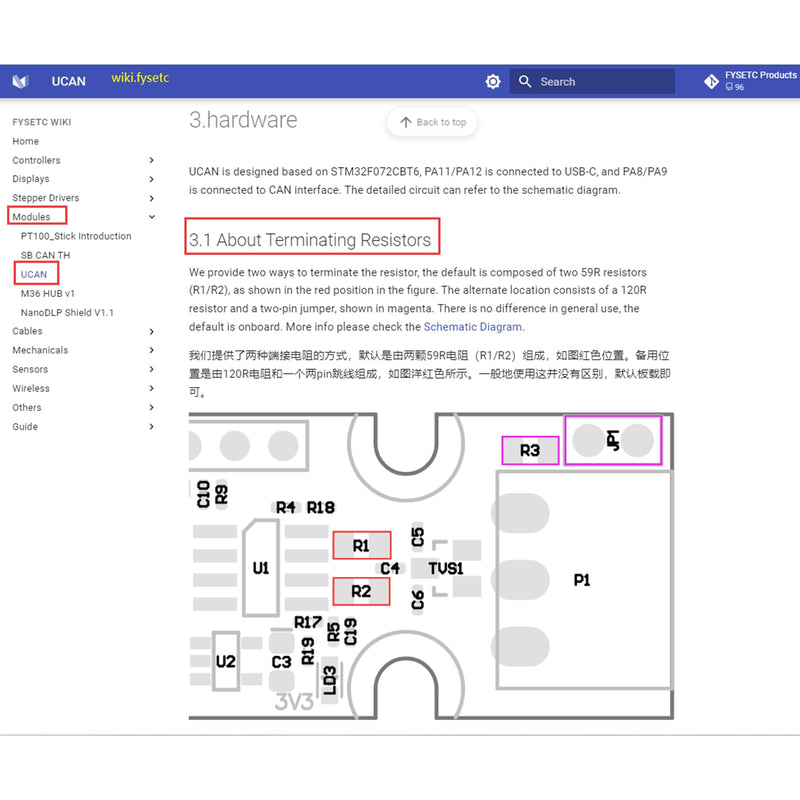
Task: Open the FYSETC Products repository link
Action: (x=751, y=81)
